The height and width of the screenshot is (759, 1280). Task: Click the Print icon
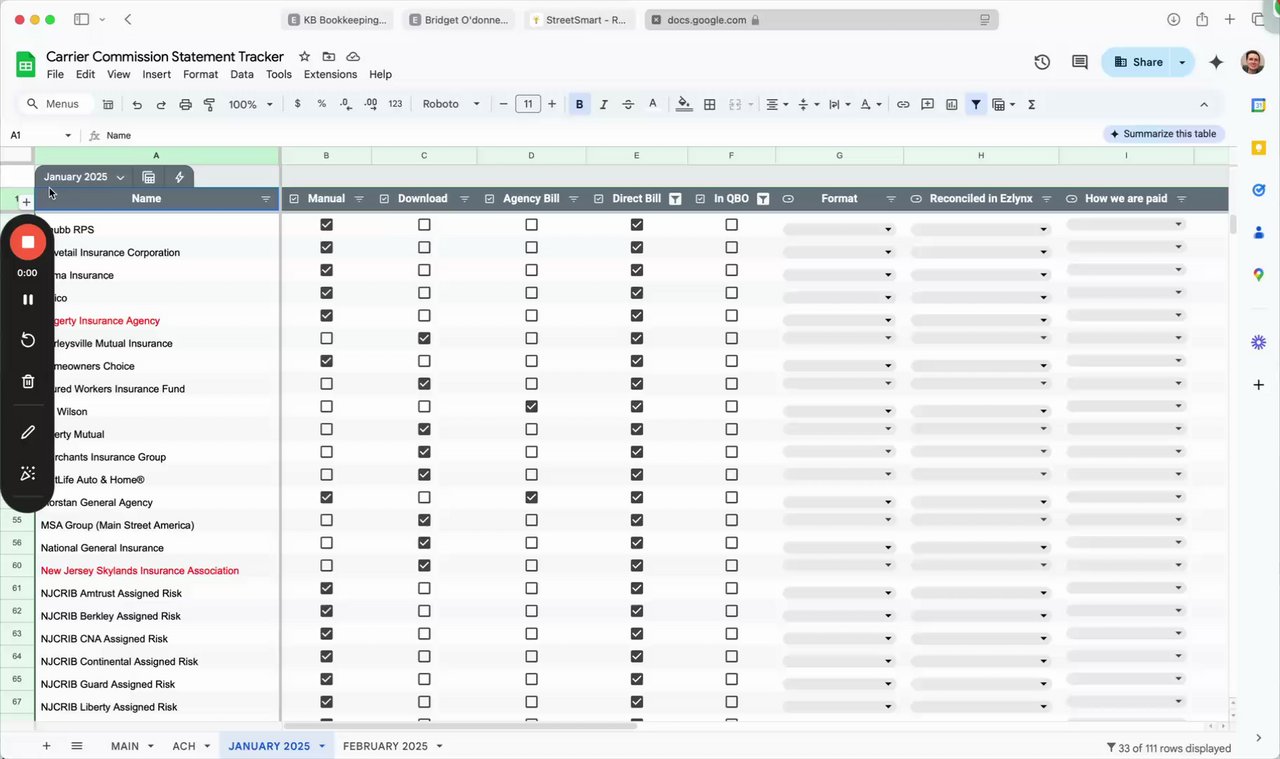185,104
